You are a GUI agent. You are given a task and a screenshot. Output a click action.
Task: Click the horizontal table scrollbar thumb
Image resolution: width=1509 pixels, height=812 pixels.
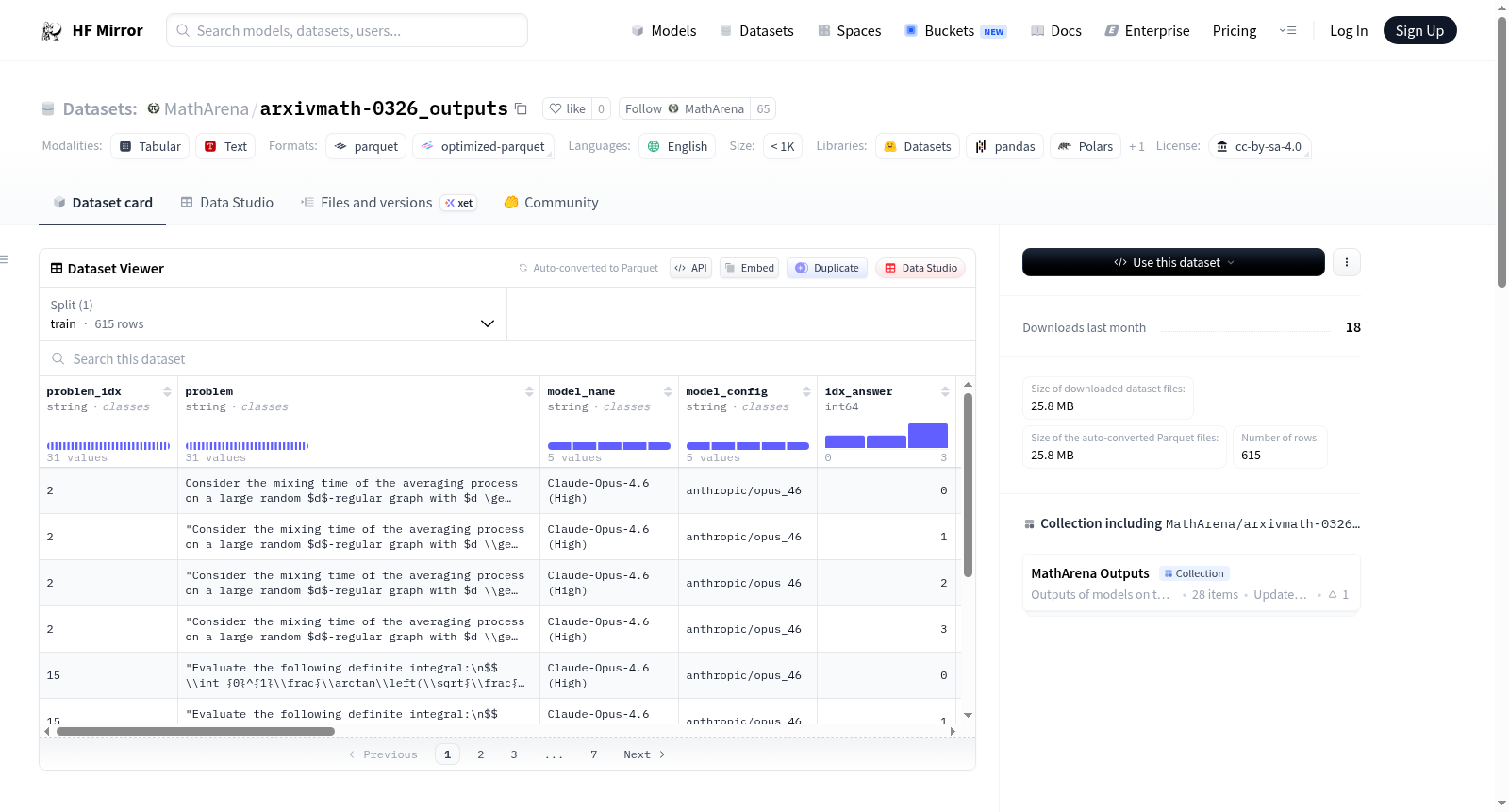(x=195, y=731)
